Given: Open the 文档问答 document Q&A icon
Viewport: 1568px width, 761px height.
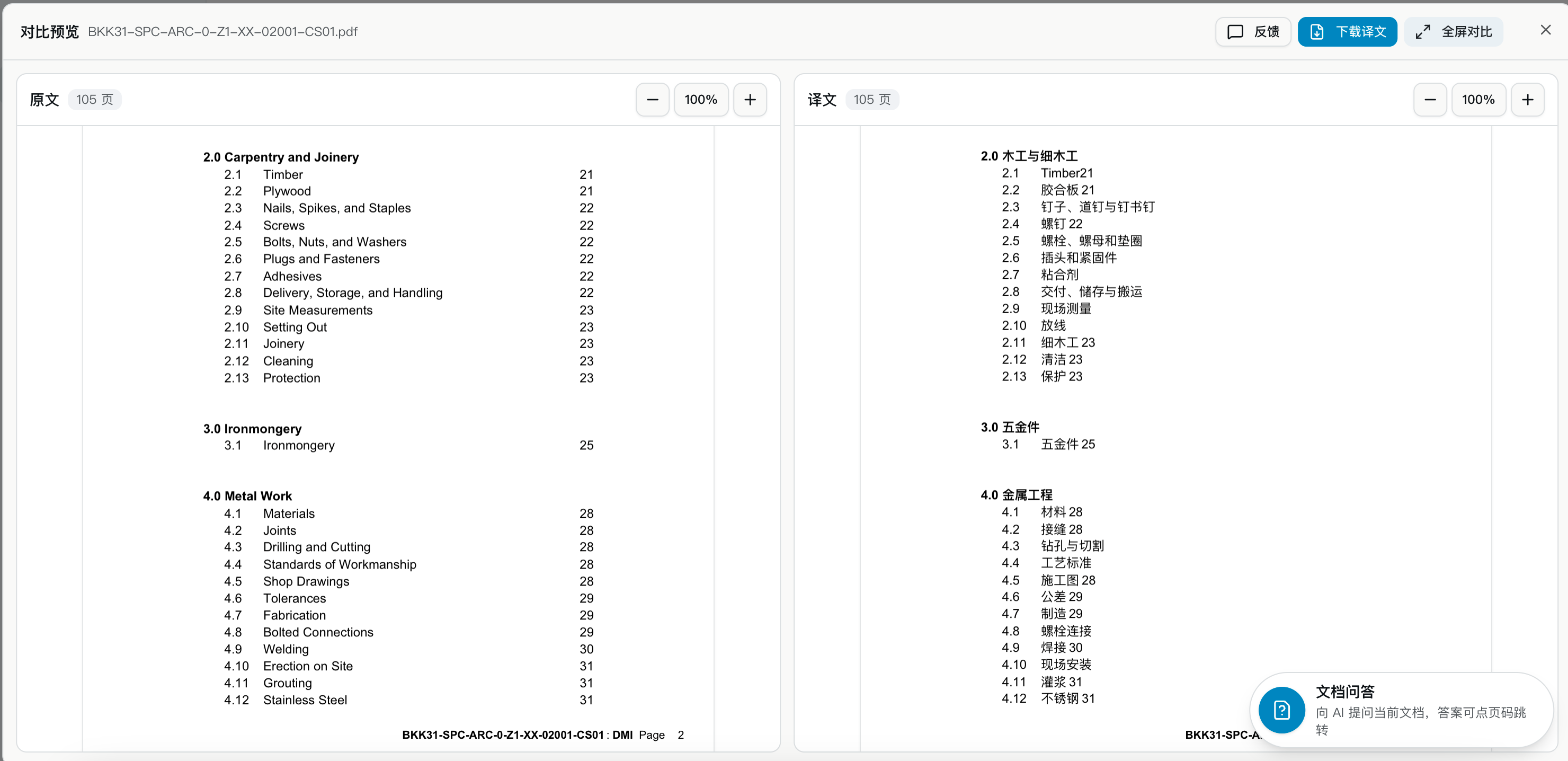Looking at the screenshot, I should click(1281, 710).
